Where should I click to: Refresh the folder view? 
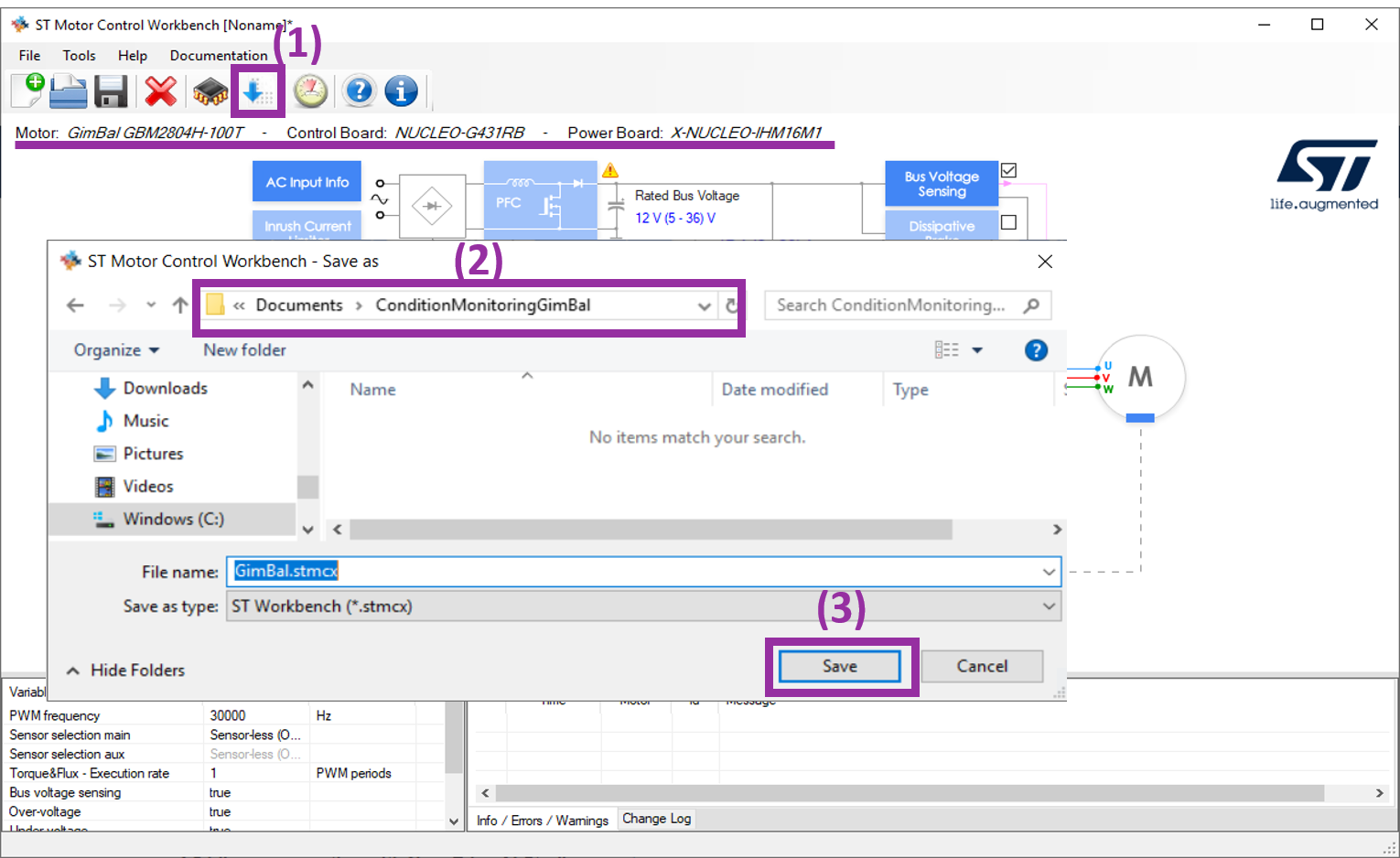[732, 306]
